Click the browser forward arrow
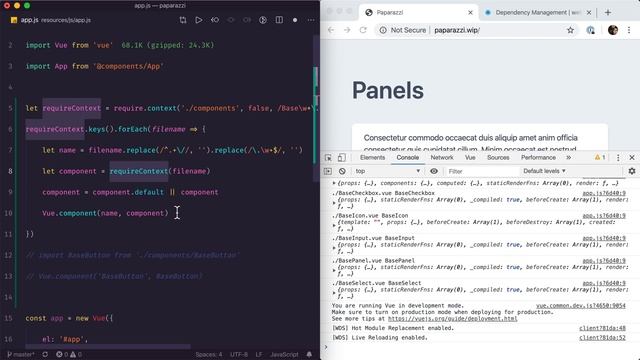 [x=347, y=30]
